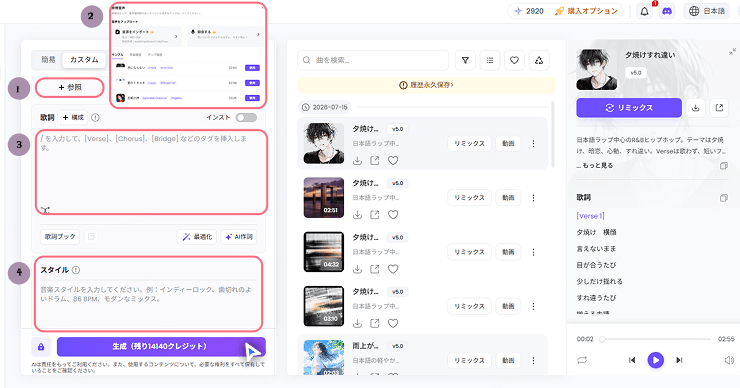
Task: Switch to the 簡易 tab
Action: coord(48,59)
